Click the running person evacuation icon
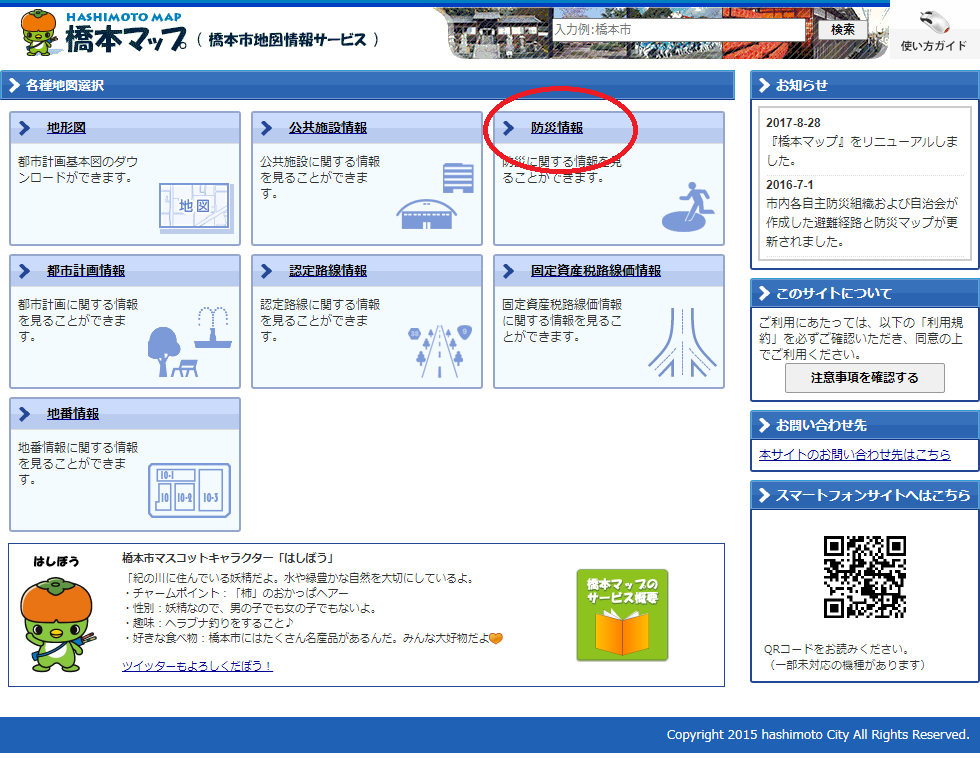The width and height of the screenshot is (980, 758). click(691, 207)
